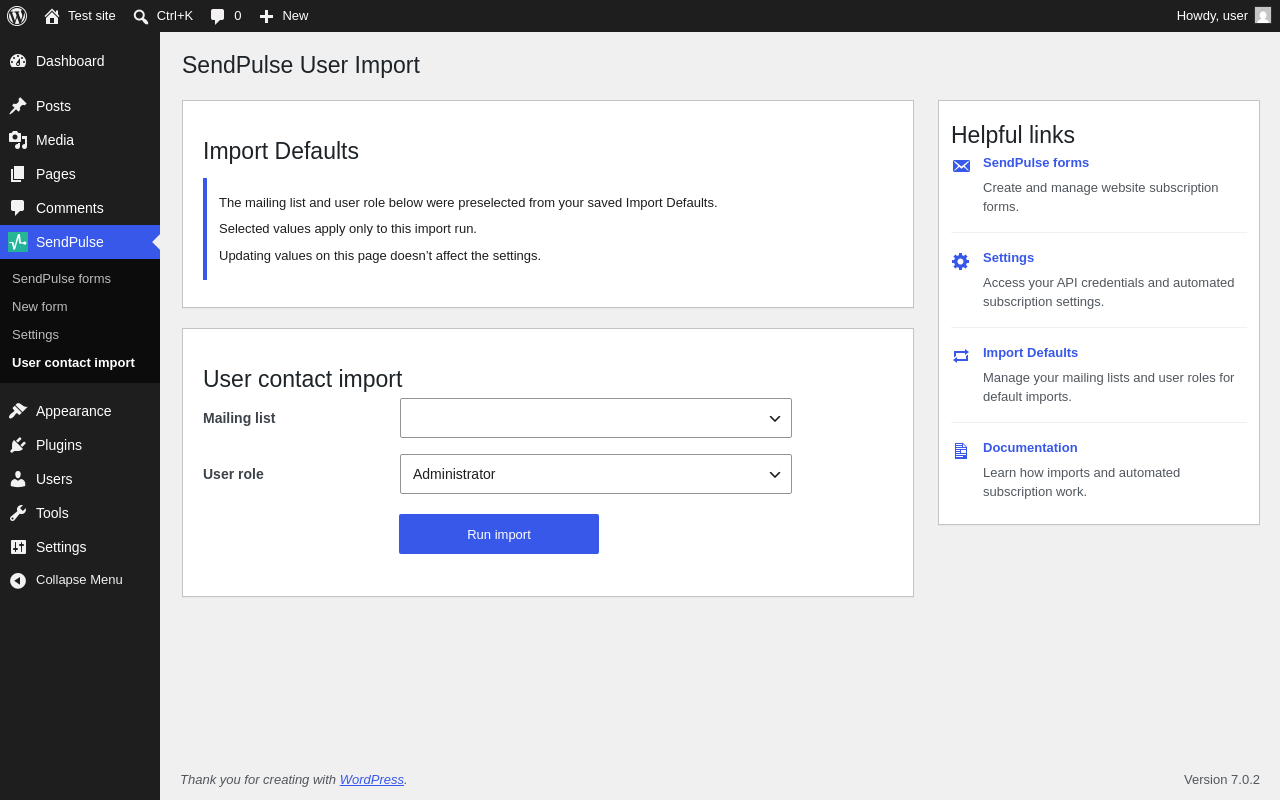This screenshot has width=1280, height=800.
Task: Select User contact import submenu item
Action: [73, 362]
